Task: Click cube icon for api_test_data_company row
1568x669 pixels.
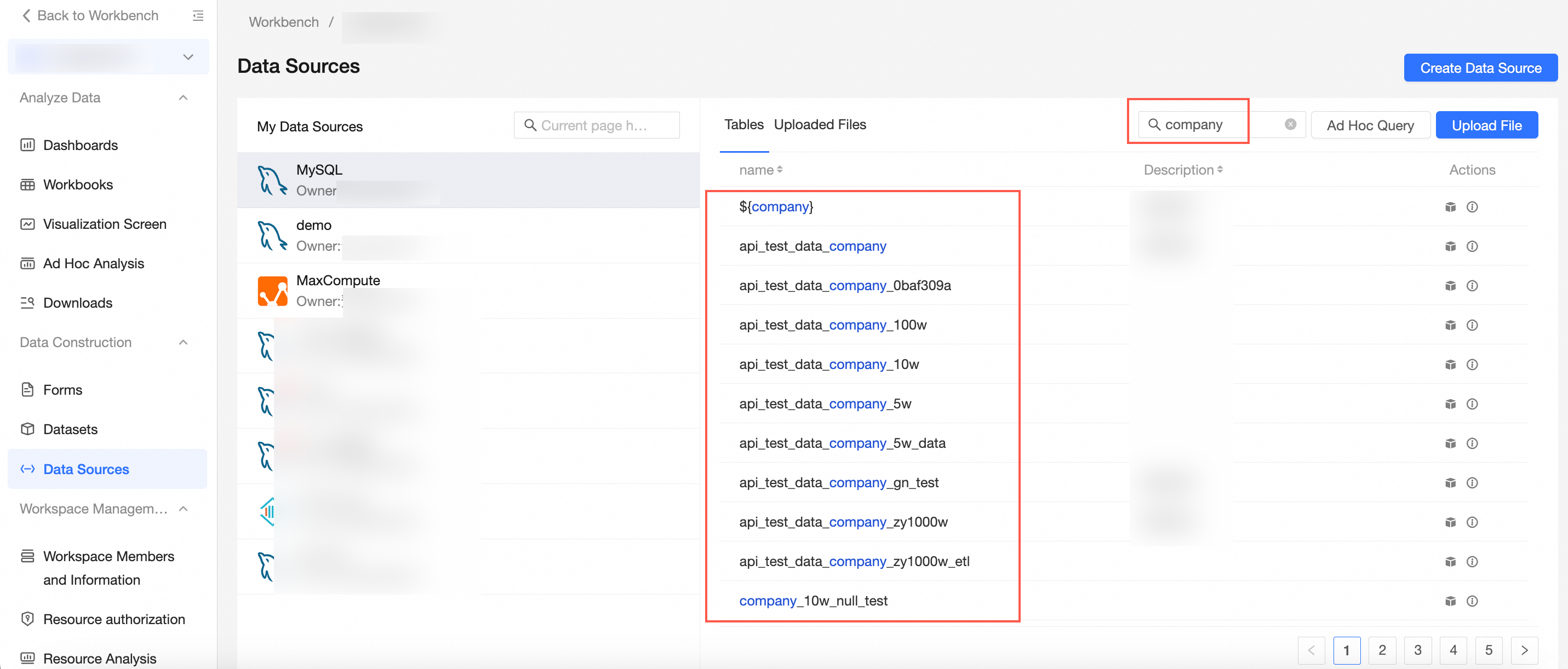Action: [x=1451, y=246]
